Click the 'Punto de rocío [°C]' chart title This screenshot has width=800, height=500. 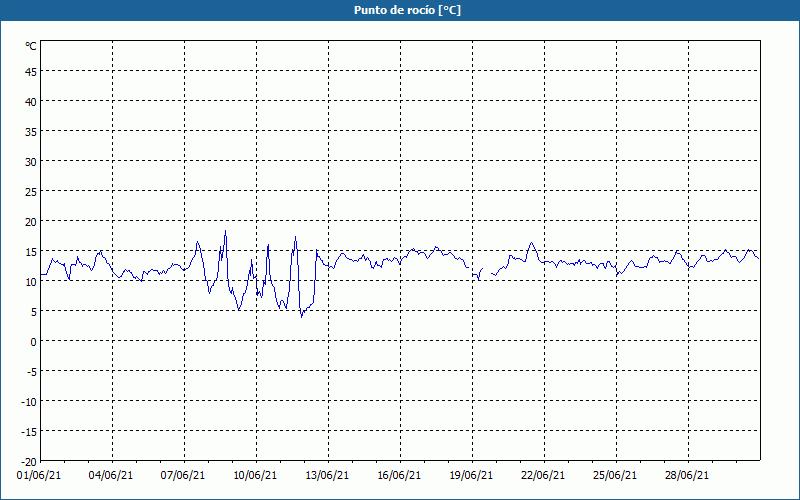click(407, 10)
